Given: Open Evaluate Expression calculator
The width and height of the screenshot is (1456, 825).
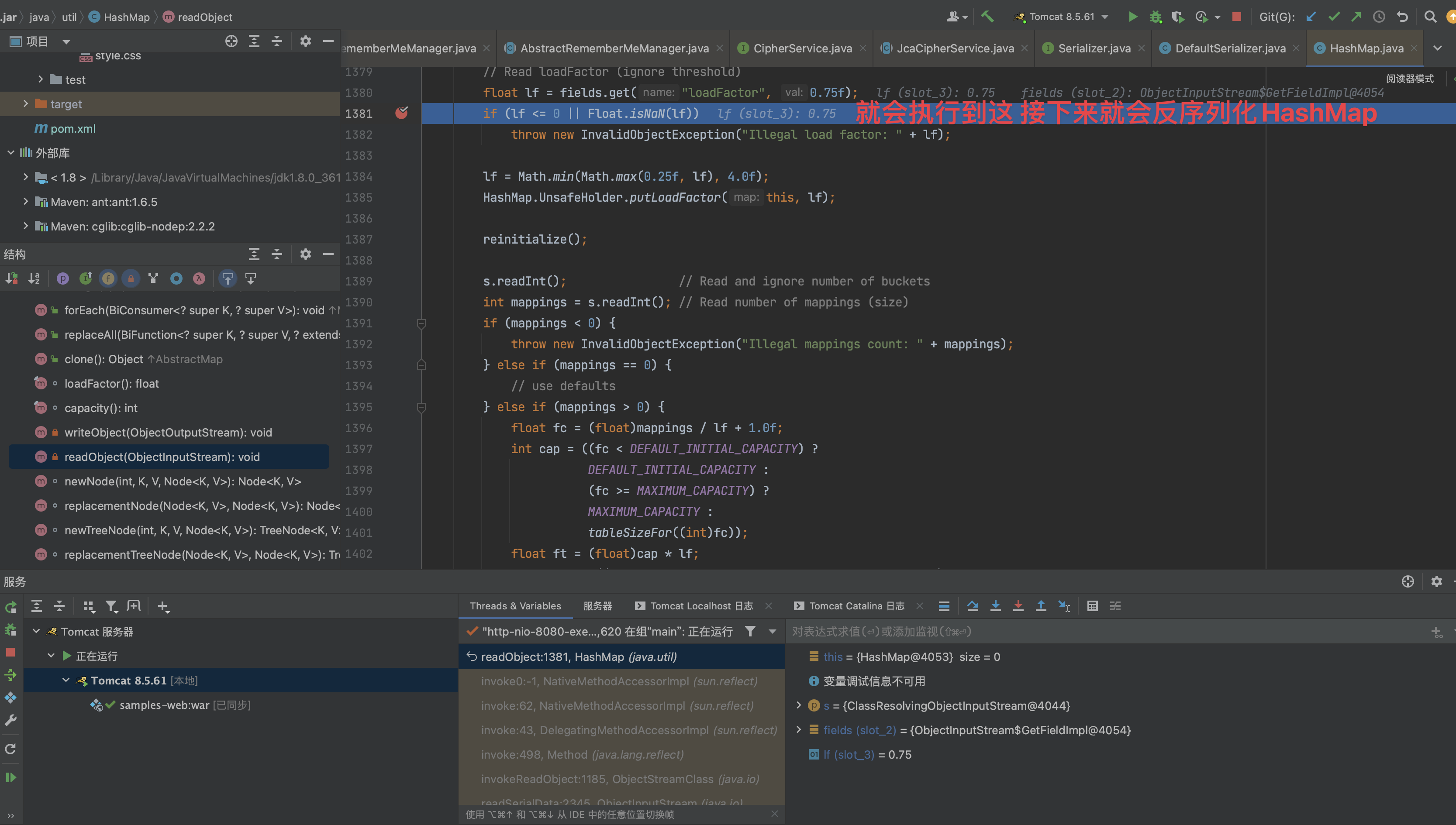Looking at the screenshot, I should pos(1092,606).
